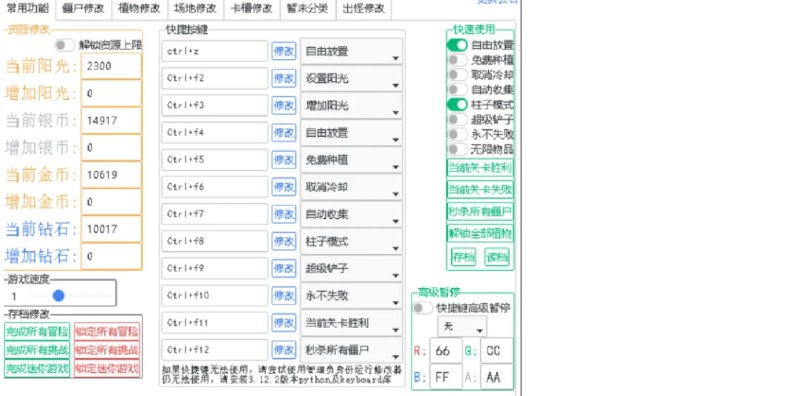Viewport: 800px width, 396px height.
Task: Click the 解锁全部植物 button
Action: coord(480,234)
